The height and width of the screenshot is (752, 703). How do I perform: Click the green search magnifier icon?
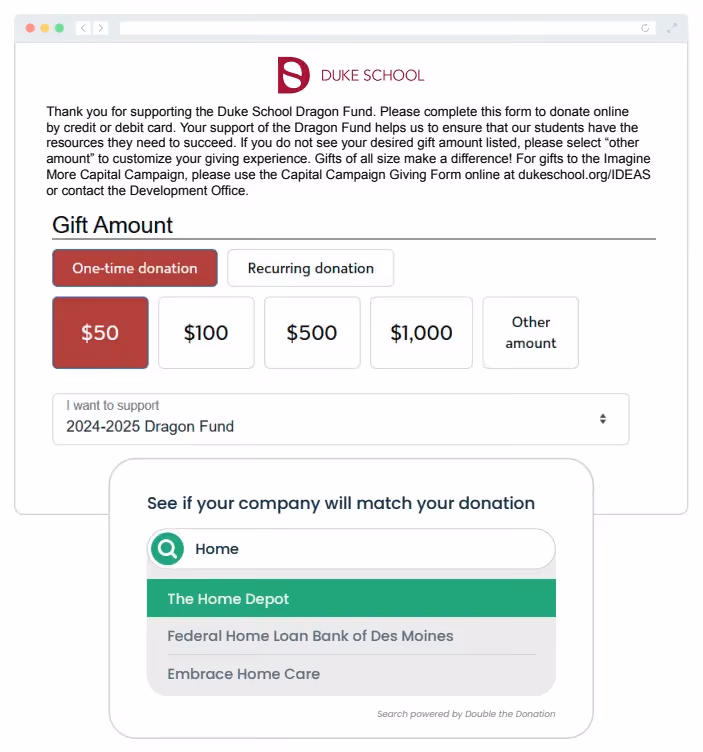pyautogui.click(x=167, y=549)
